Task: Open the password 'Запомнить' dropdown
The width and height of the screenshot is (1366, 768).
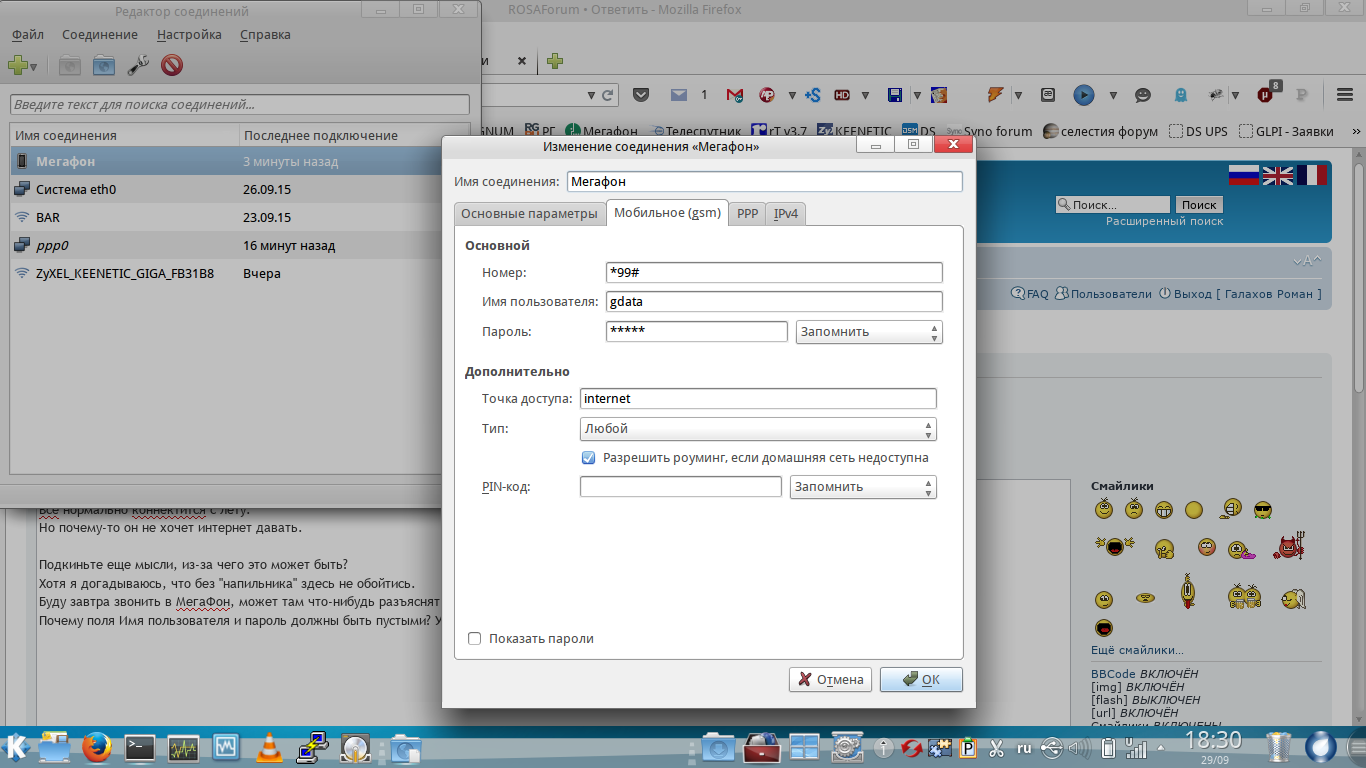Action: point(869,331)
